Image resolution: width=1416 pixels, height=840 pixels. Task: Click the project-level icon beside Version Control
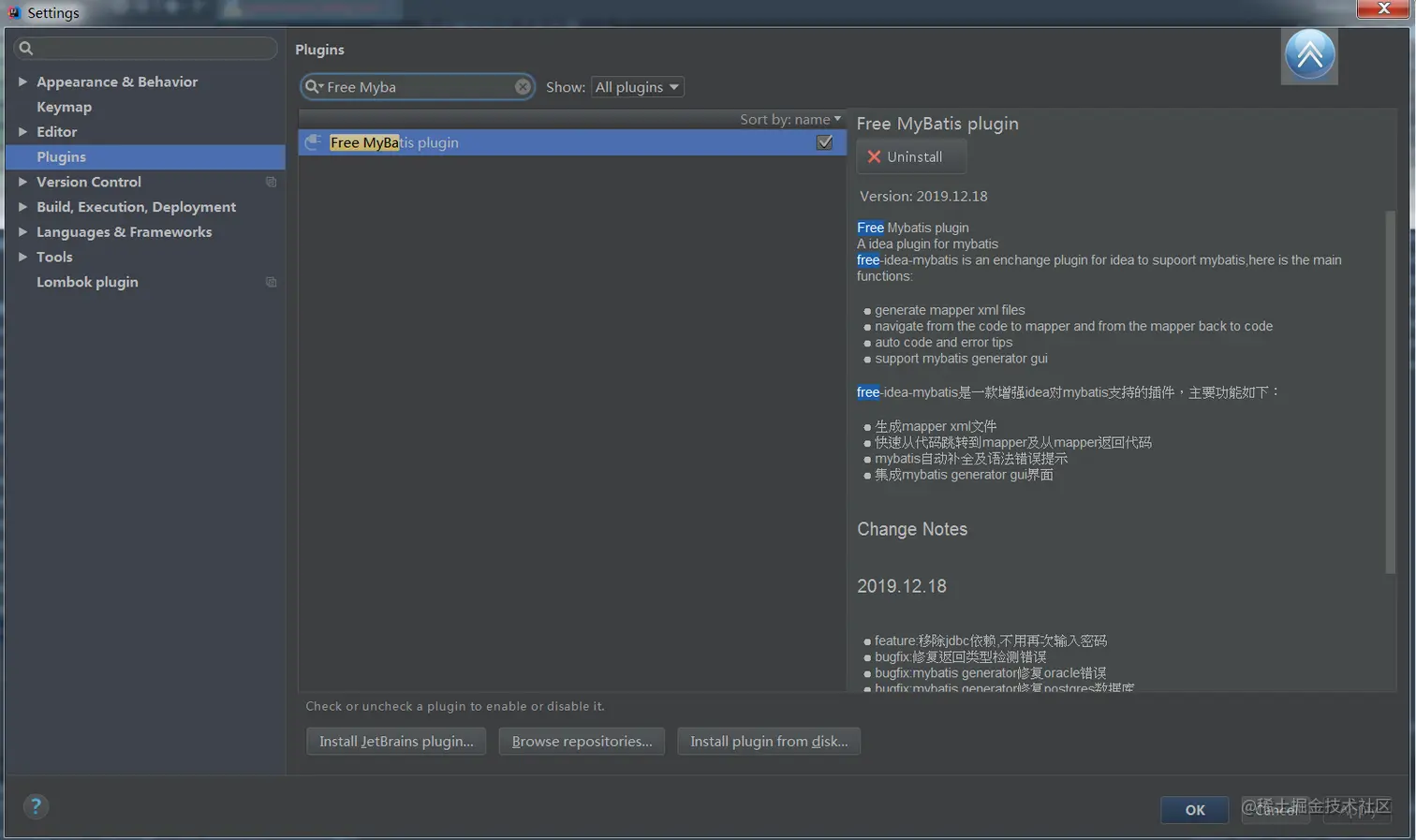271,182
